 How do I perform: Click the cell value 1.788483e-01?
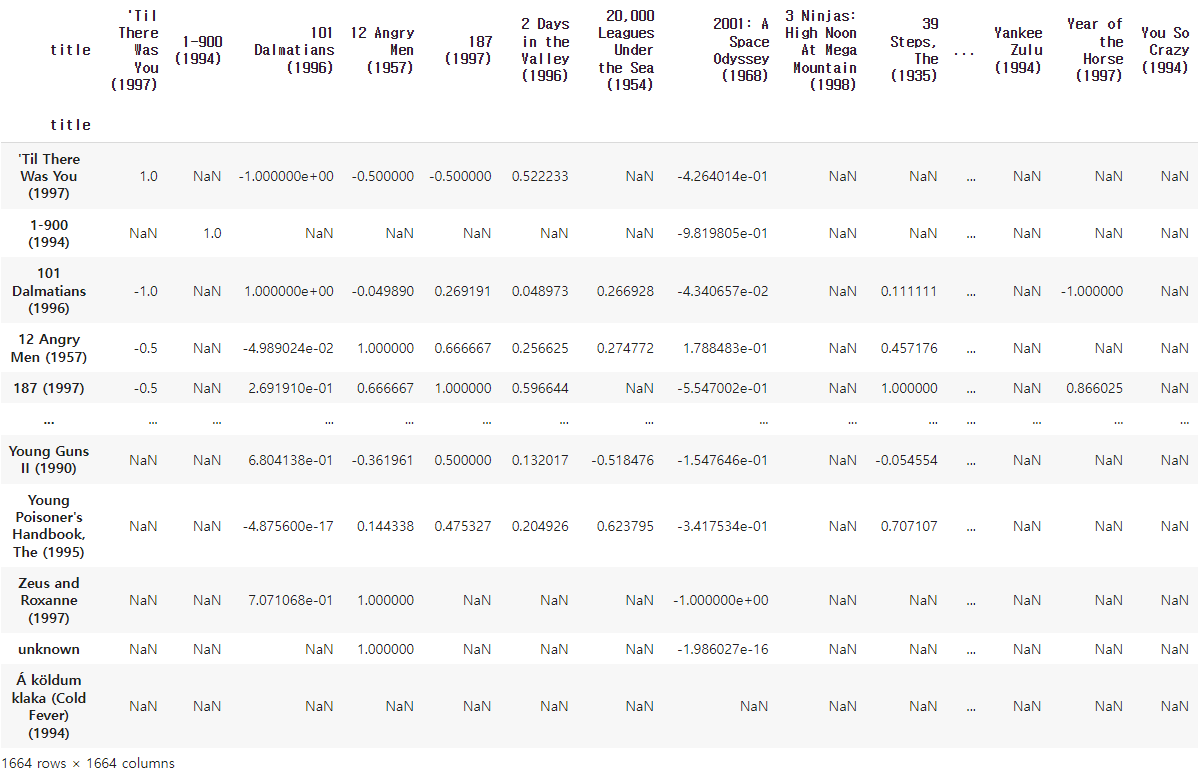726,348
